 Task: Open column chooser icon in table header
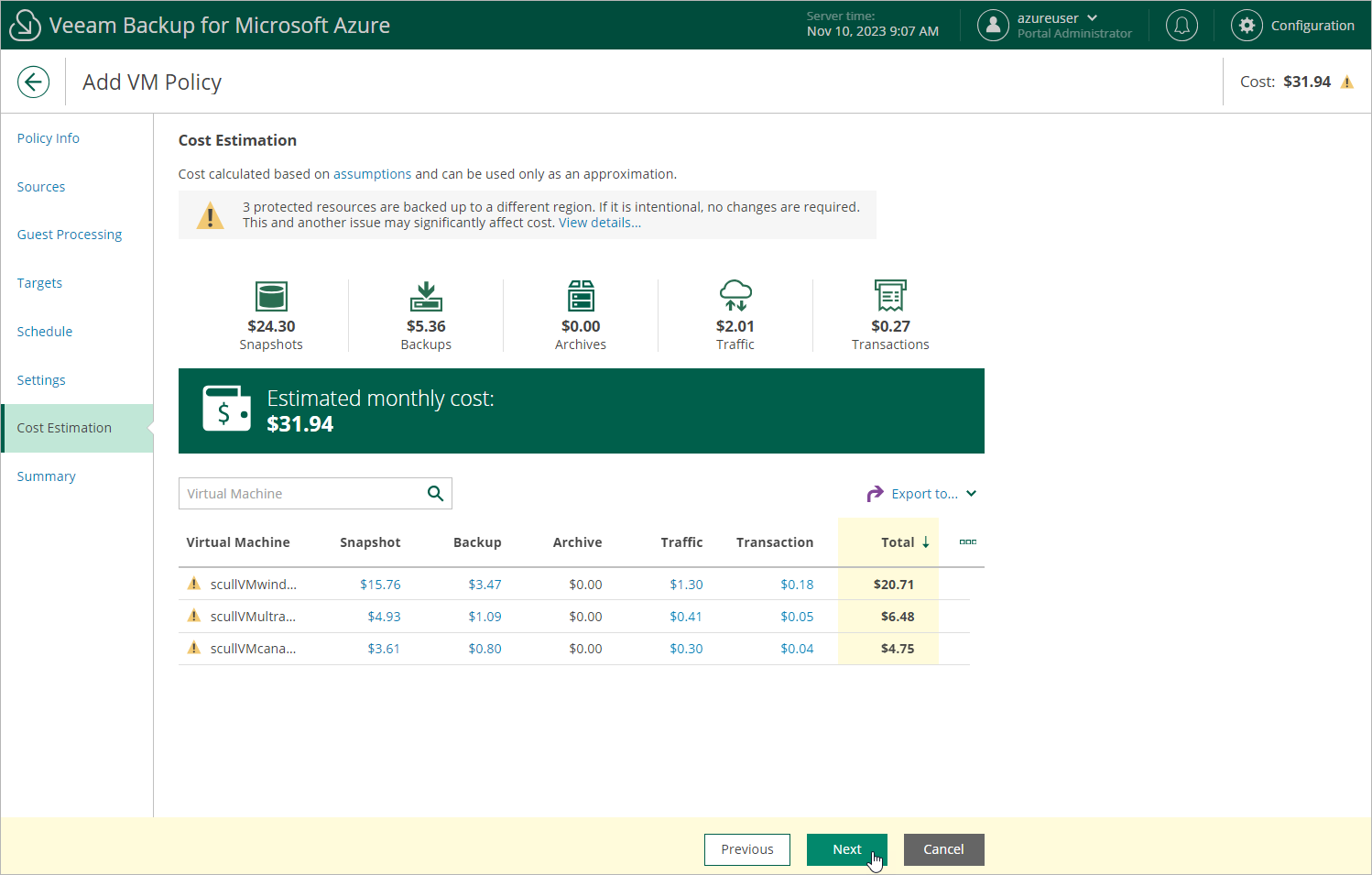pos(968,542)
